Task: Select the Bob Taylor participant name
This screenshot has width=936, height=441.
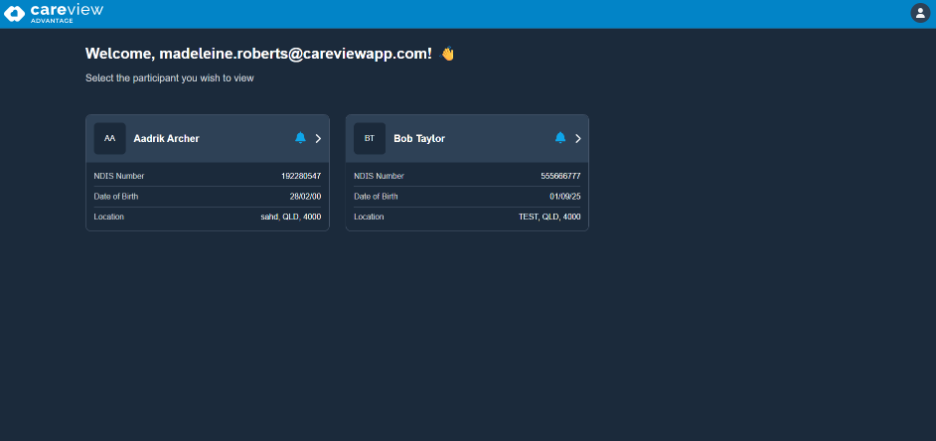Action: point(419,139)
